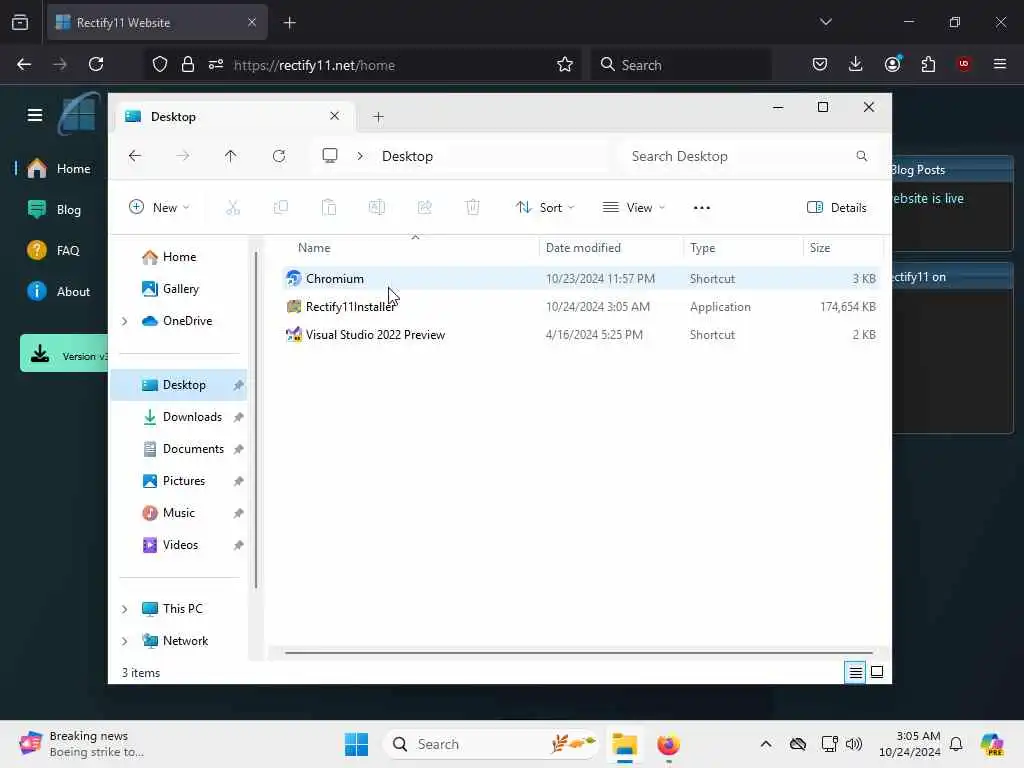The height and width of the screenshot is (768, 1024).
Task: Open File Explorer from taskbar
Action: [x=624, y=744]
